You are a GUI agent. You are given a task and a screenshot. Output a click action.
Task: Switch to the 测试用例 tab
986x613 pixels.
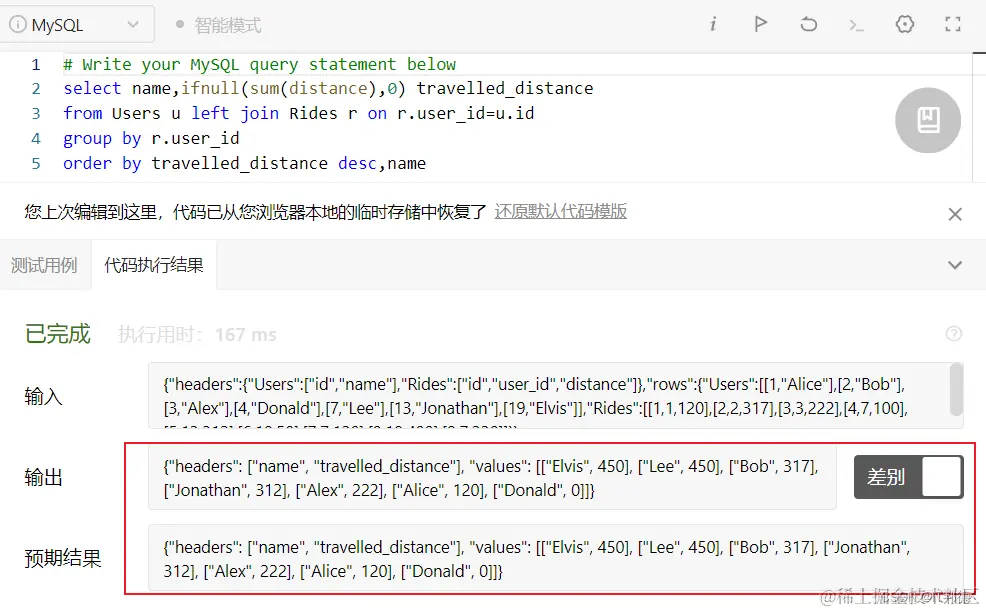44,265
